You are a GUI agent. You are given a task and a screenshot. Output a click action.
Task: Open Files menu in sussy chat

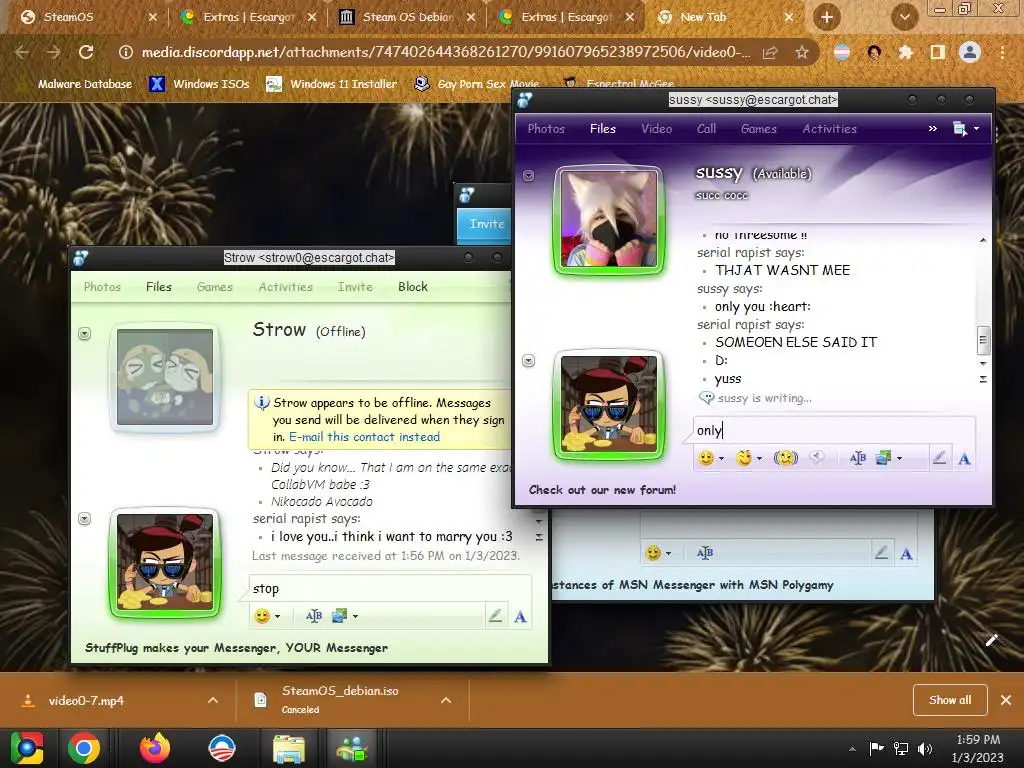tap(603, 129)
